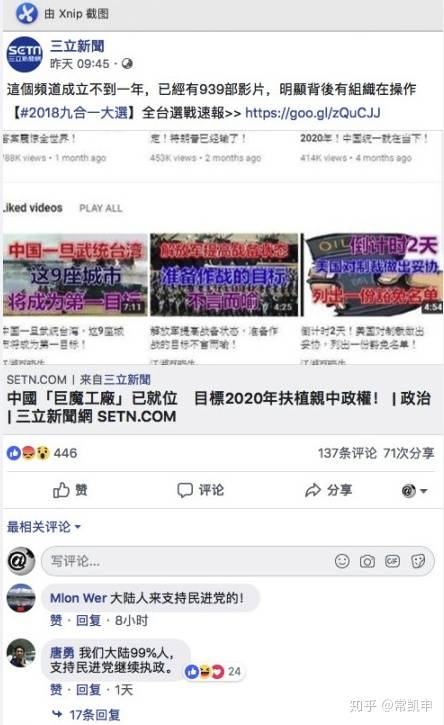Expand the 17条回复 replies
Screen dimensions: 444x725
[86, 714]
